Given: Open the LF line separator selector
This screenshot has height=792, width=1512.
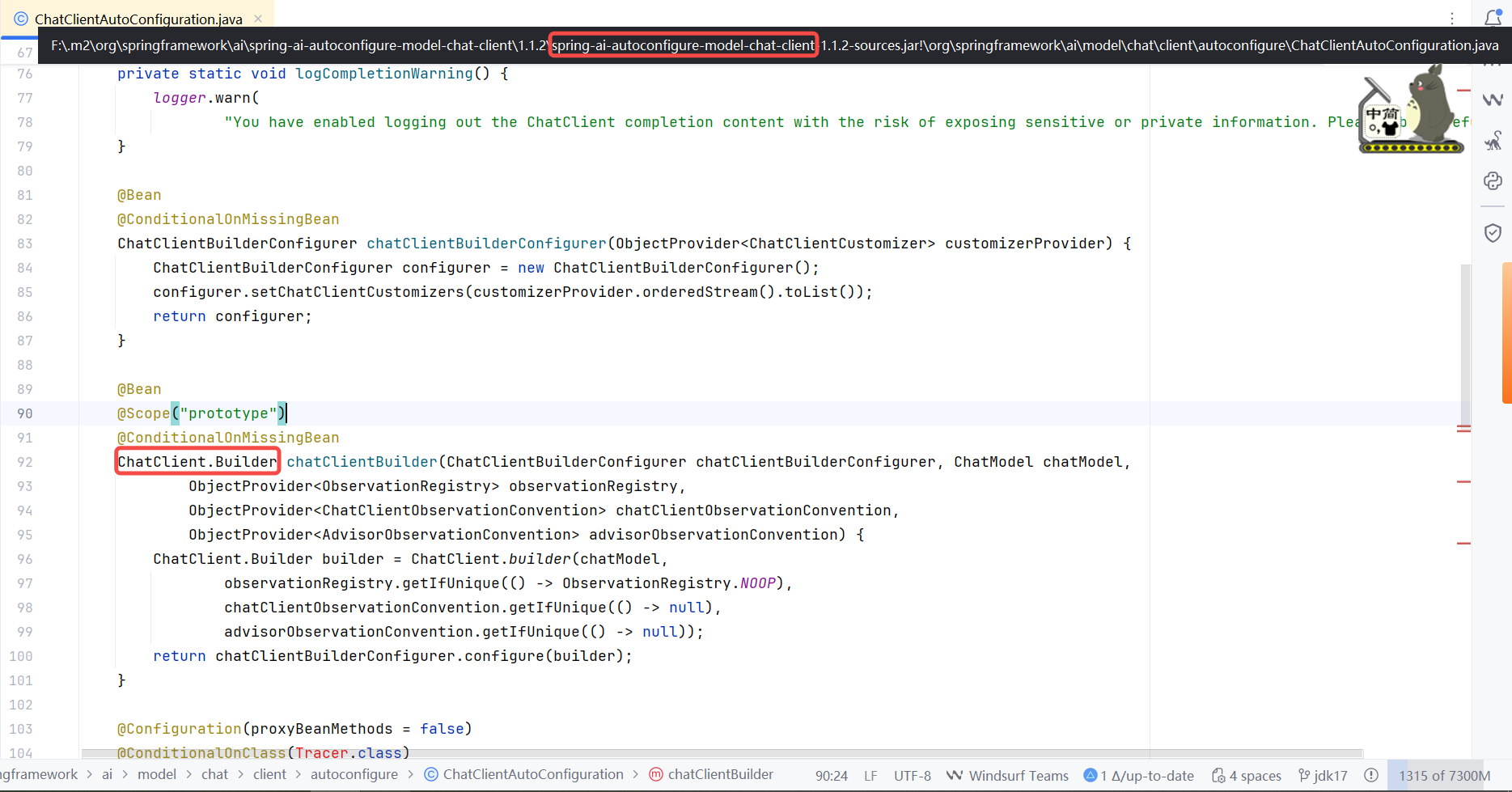Looking at the screenshot, I should tap(870, 775).
